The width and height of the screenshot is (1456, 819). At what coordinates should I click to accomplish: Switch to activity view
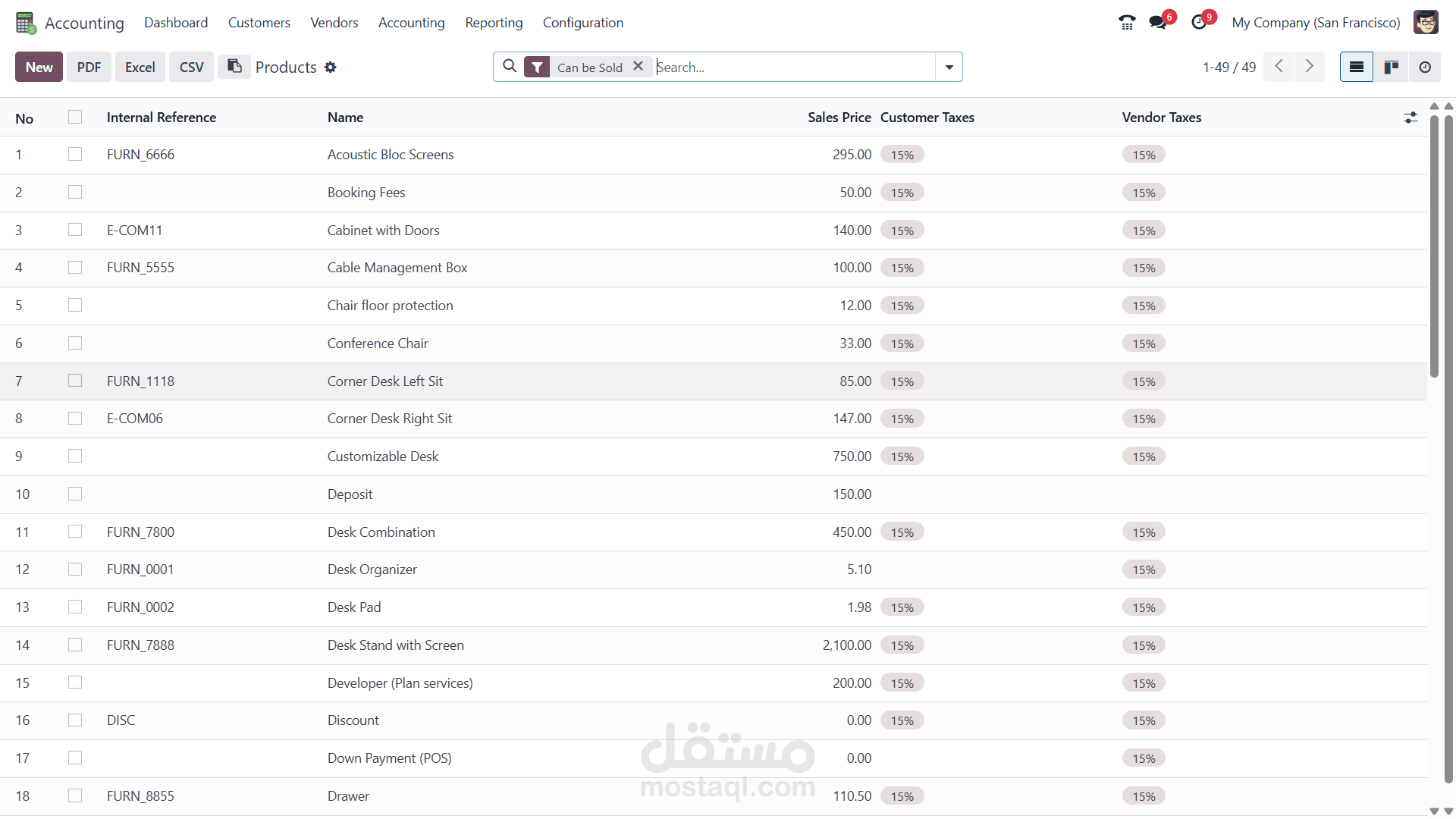click(x=1425, y=67)
